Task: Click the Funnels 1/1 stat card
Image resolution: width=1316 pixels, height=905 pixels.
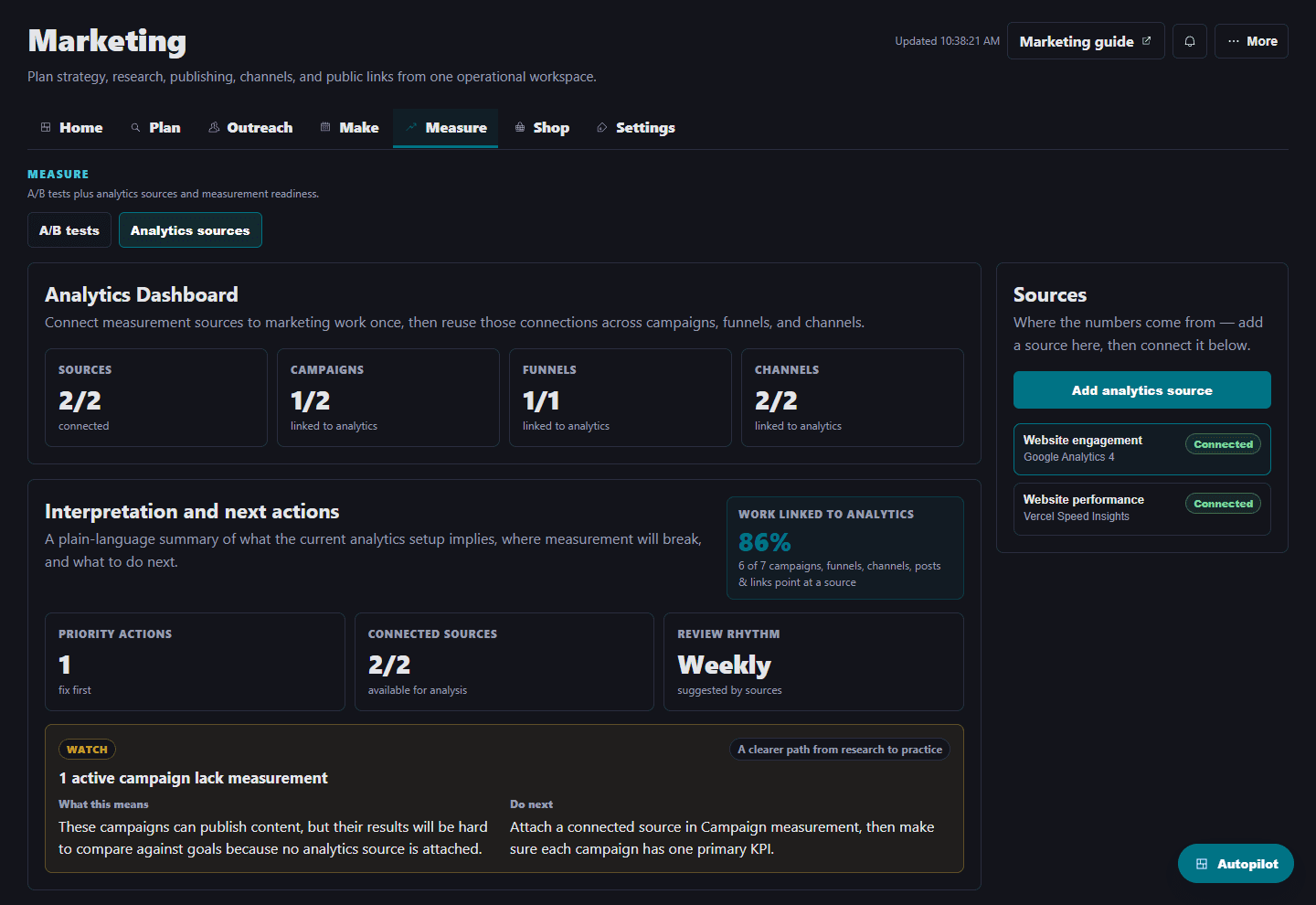Action: (x=621, y=398)
